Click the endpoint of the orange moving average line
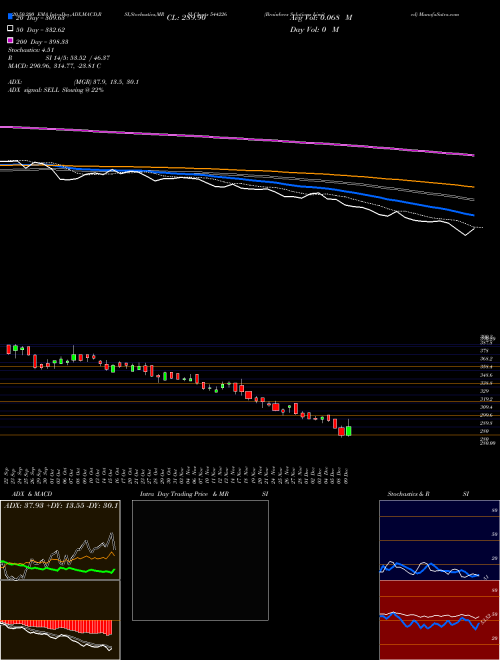 click(474, 186)
